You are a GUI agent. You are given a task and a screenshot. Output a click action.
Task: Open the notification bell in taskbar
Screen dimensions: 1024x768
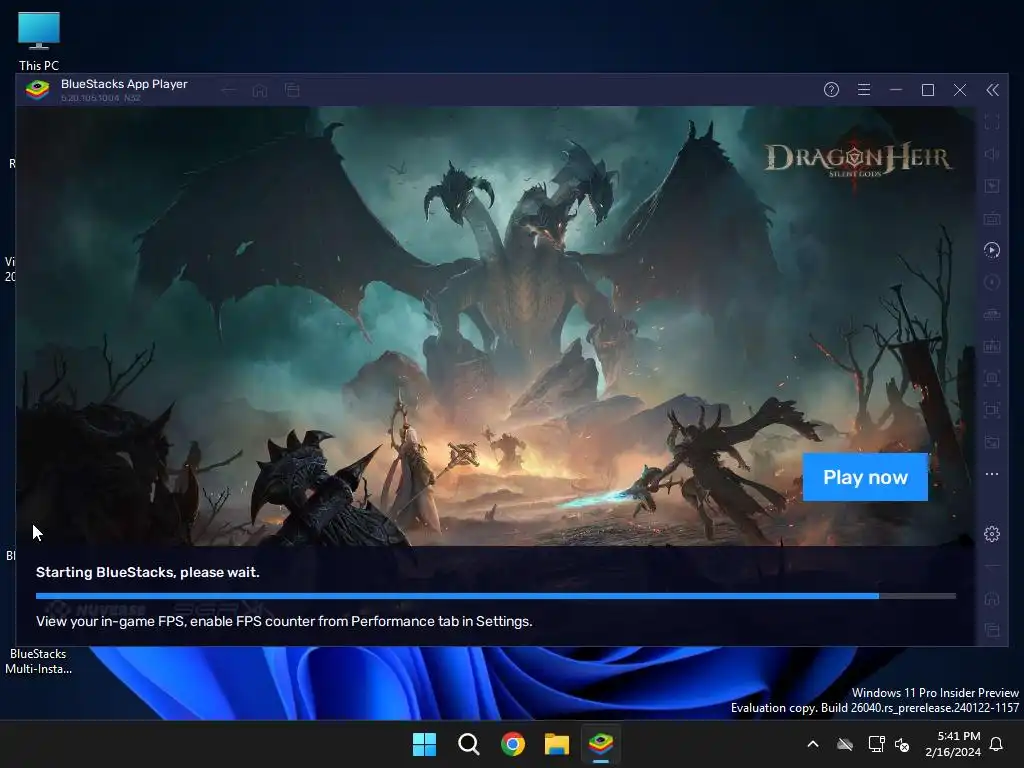[997, 744]
